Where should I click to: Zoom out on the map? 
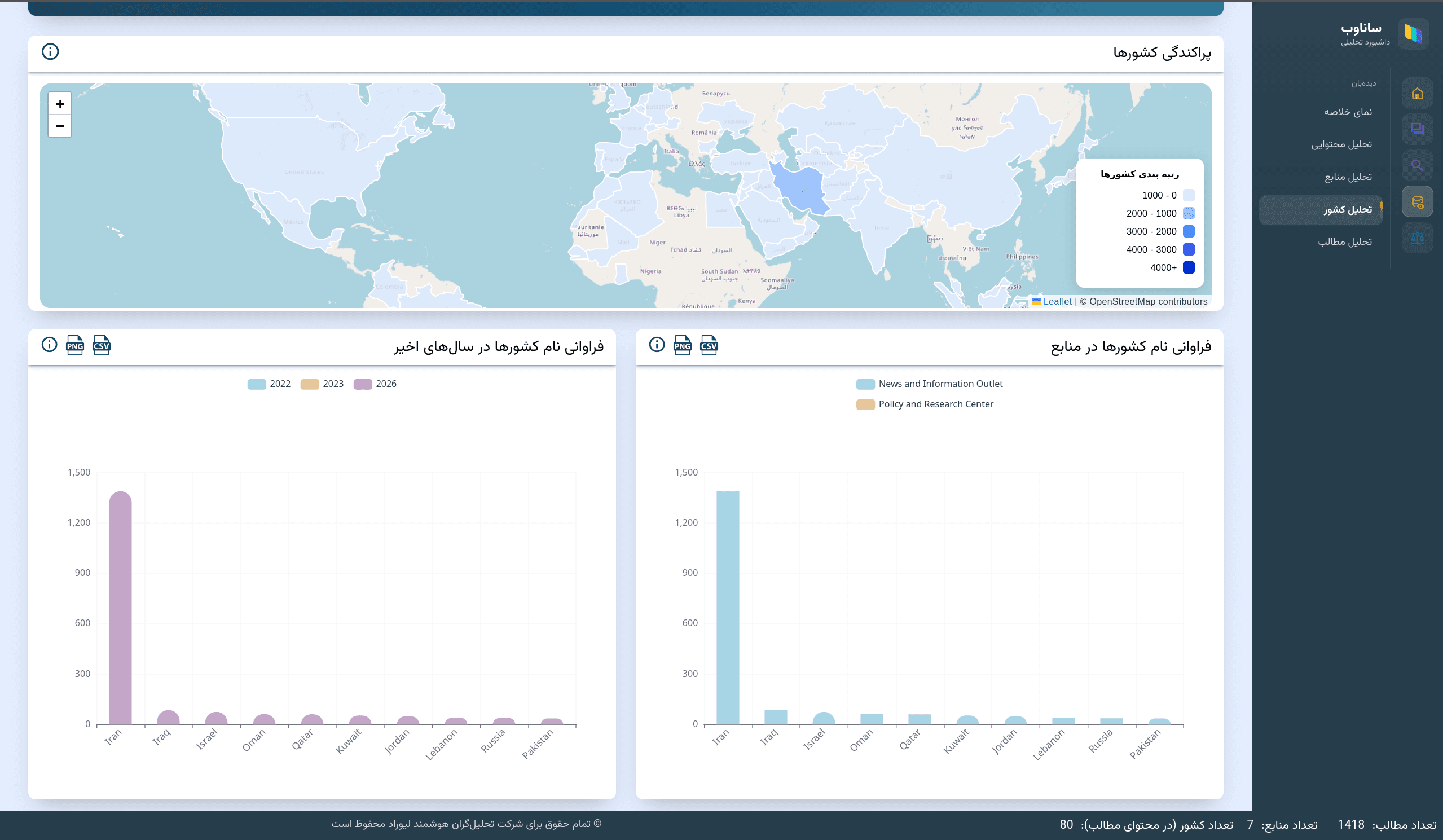(x=60, y=126)
